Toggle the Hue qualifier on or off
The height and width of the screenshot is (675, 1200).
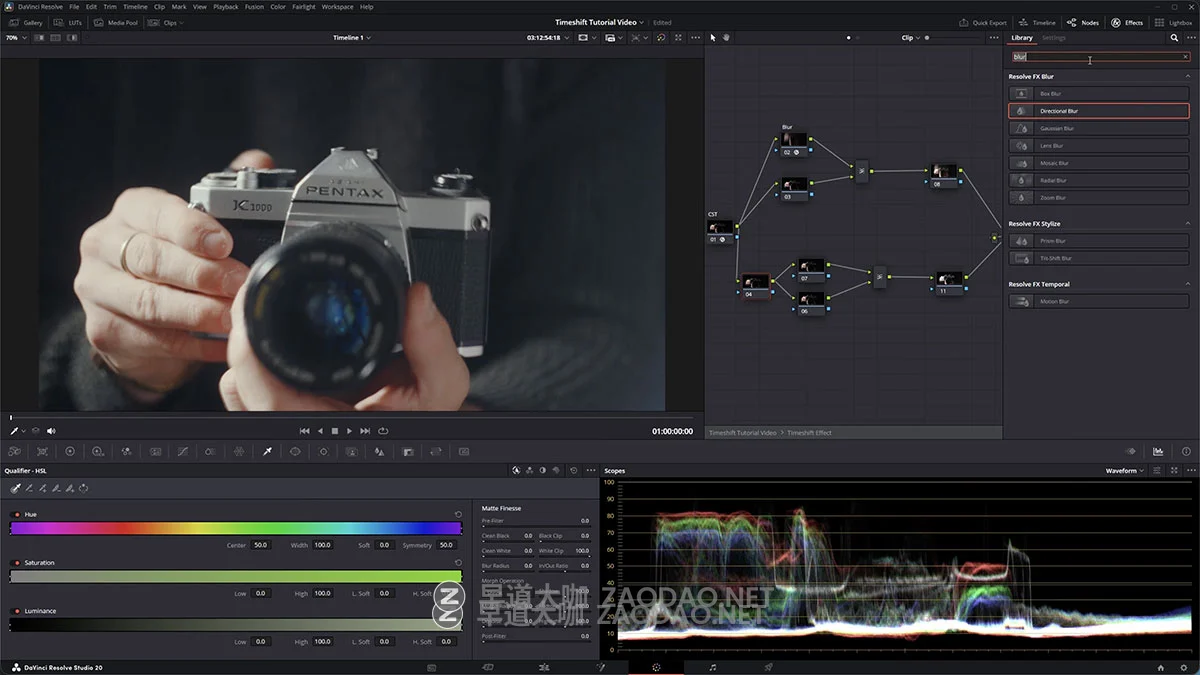tap(15, 514)
